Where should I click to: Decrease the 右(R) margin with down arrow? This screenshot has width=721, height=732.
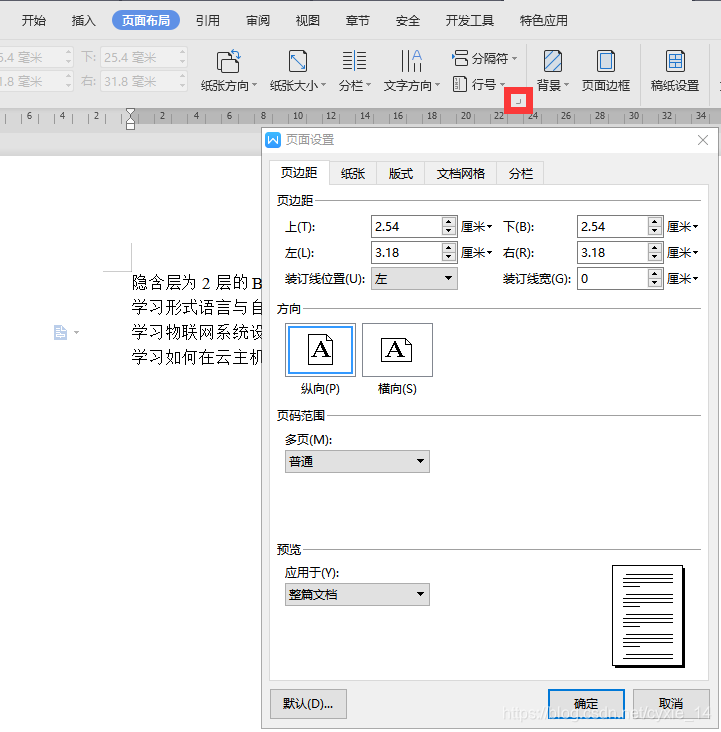click(x=655, y=258)
